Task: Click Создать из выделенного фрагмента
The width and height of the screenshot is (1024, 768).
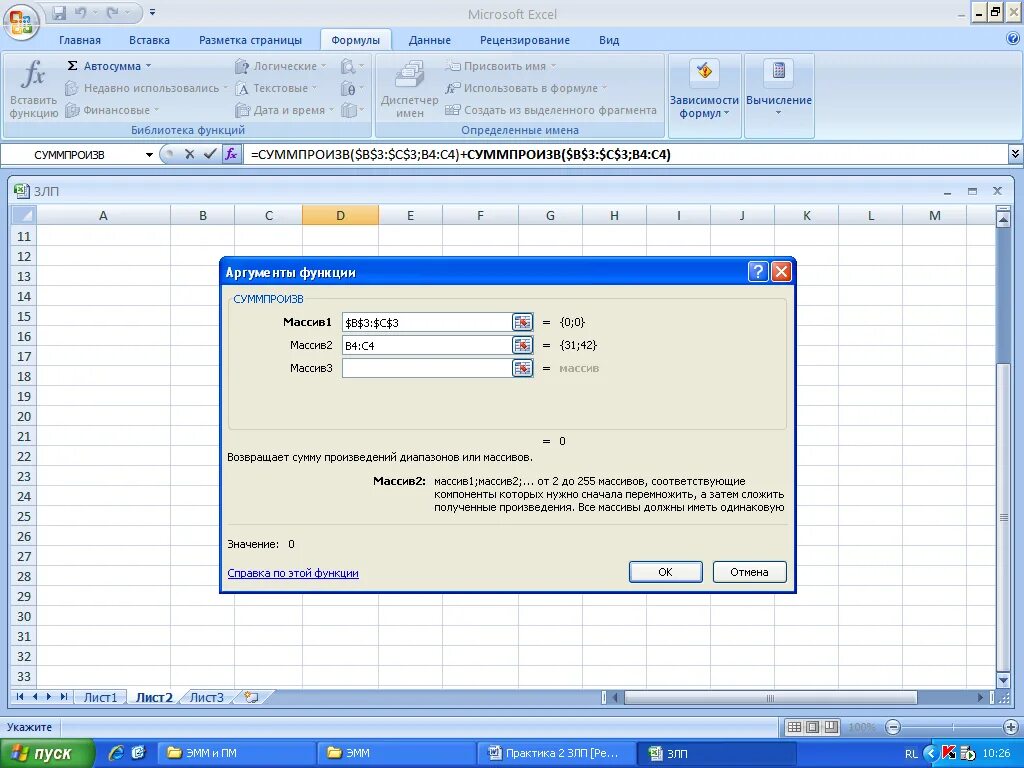Action: pyautogui.click(x=551, y=110)
